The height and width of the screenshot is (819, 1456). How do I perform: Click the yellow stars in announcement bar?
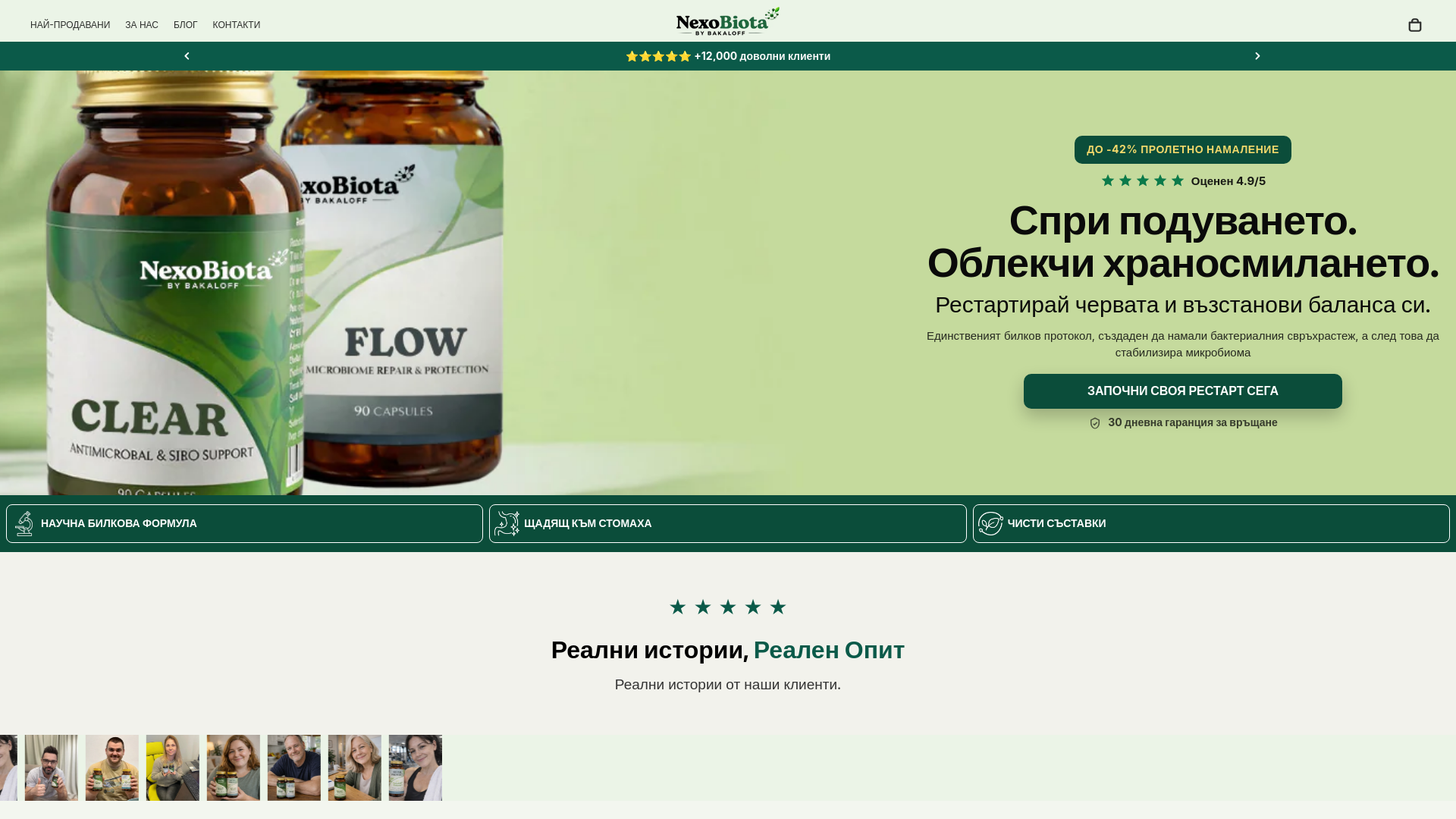(658, 56)
